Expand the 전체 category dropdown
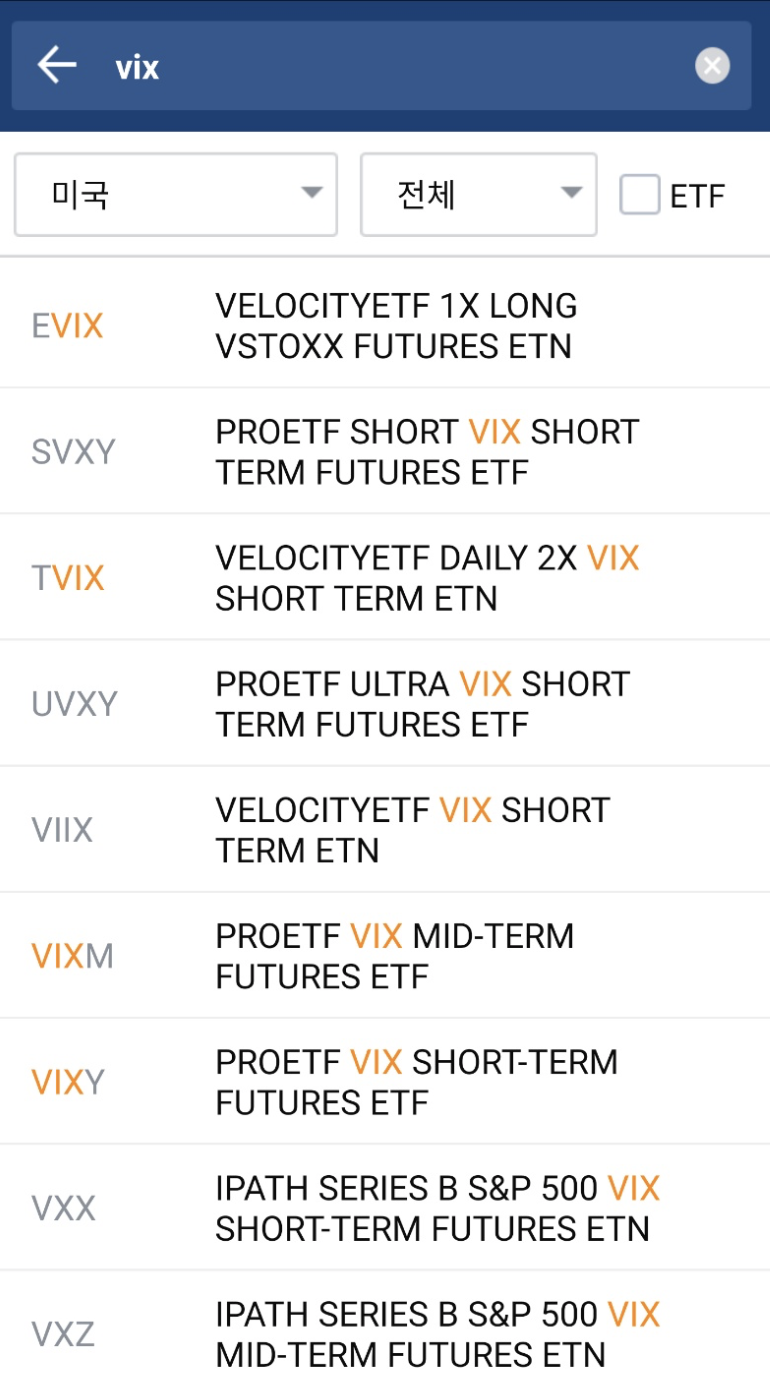This screenshot has height=1386, width=770. click(478, 194)
